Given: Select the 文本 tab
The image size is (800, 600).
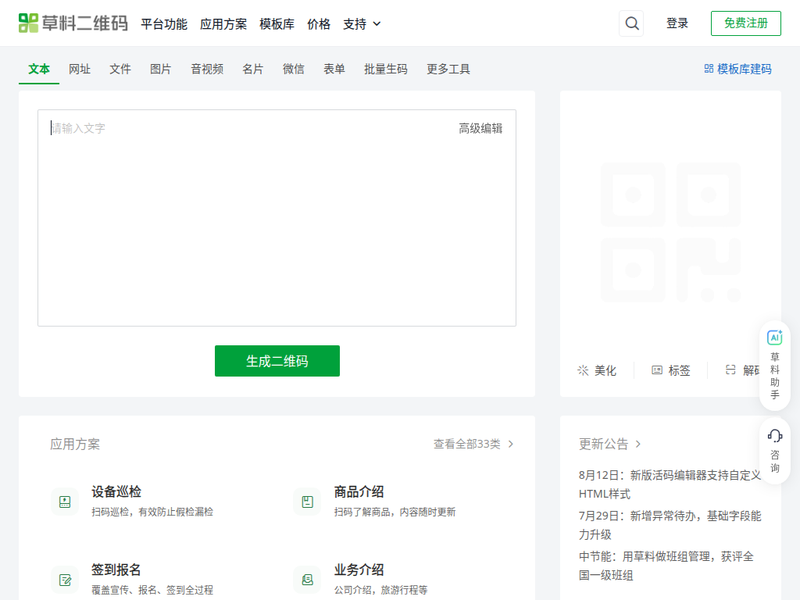Looking at the screenshot, I should click(39, 69).
